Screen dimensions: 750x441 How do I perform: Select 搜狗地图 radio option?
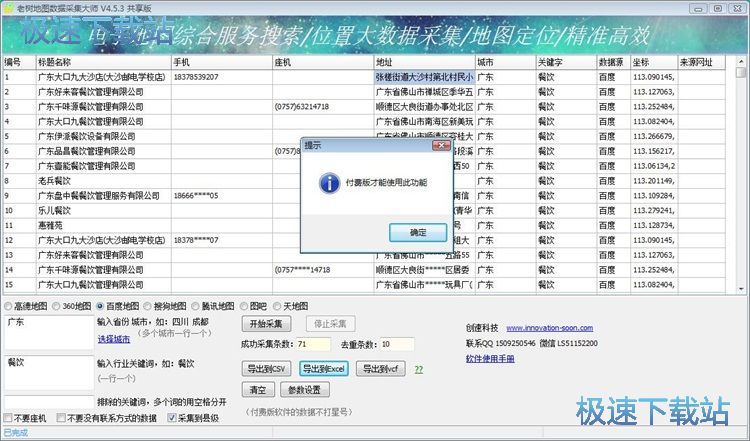pos(165,306)
